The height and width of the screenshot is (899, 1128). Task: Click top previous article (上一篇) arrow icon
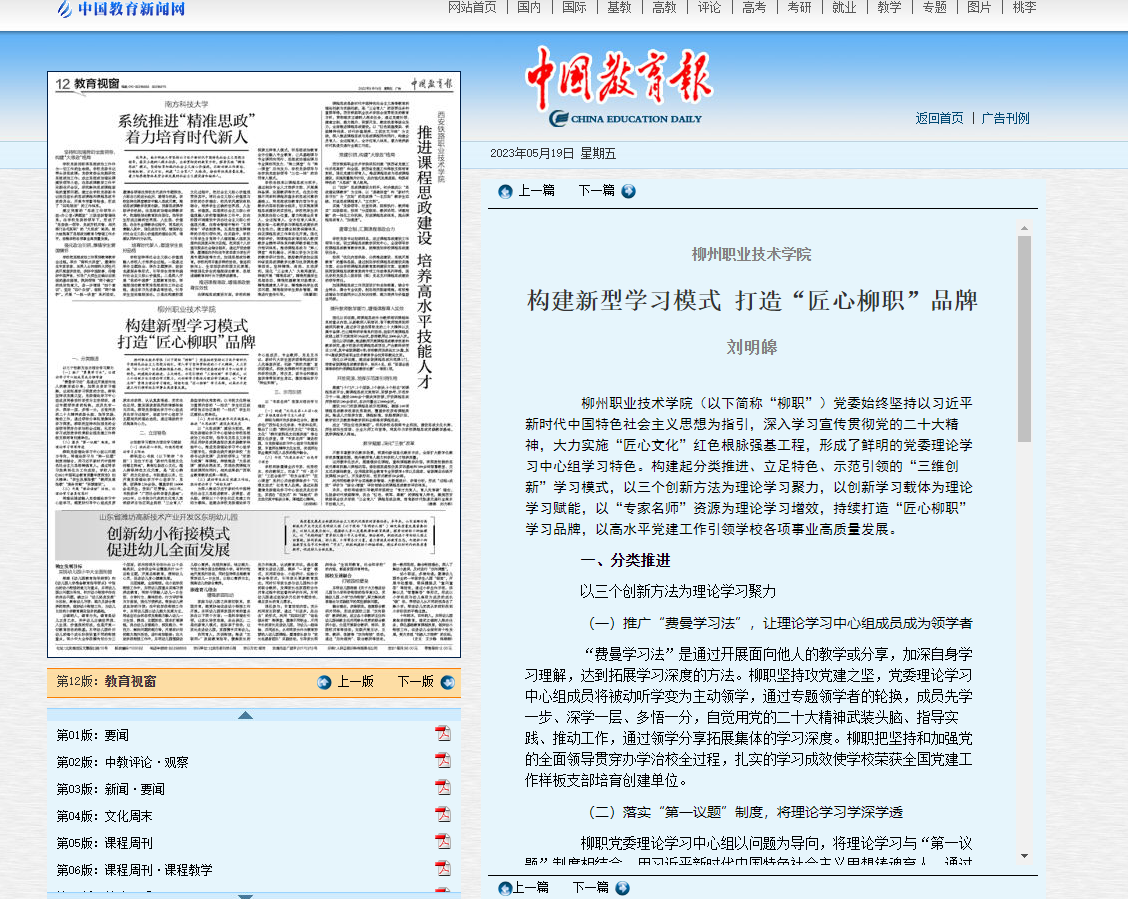[x=505, y=191]
